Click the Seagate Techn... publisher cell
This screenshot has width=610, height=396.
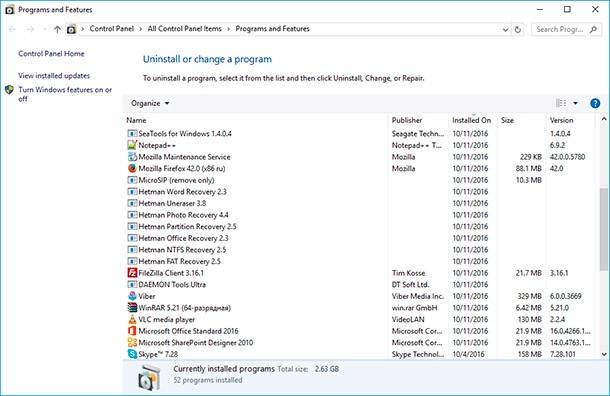pyautogui.click(x=418, y=133)
